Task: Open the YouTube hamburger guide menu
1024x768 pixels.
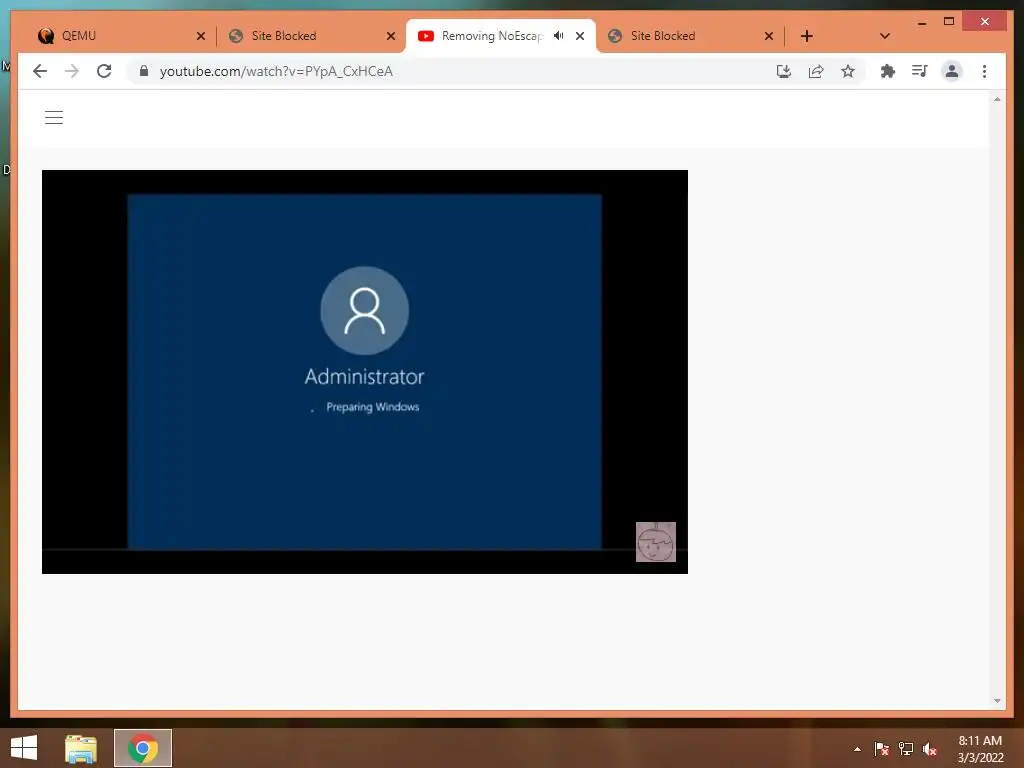Action: [54, 118]
